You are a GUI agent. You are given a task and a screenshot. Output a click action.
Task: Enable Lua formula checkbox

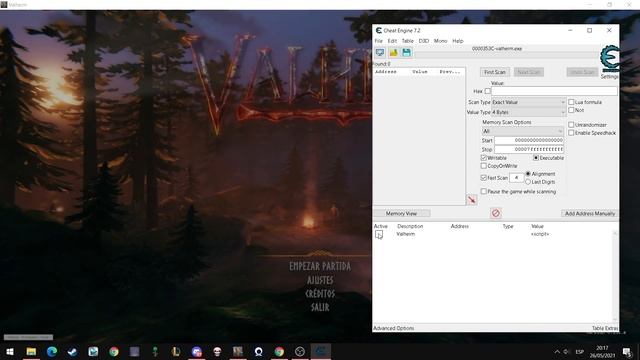pos(571,102)
